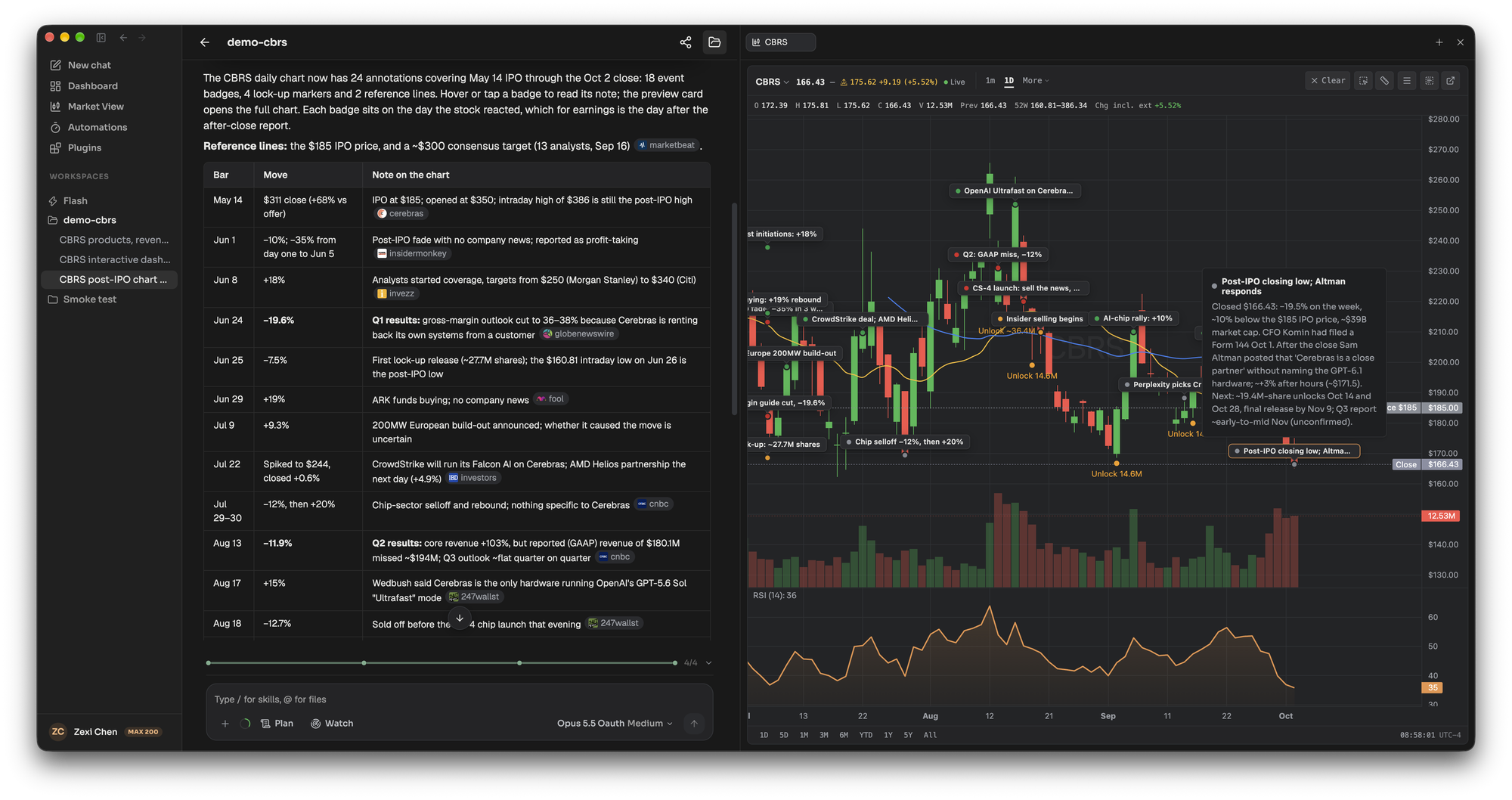Select the CBRS chart tab
Image resolution: width=1512 pixels, height=800 pixels.
point(780,42)
